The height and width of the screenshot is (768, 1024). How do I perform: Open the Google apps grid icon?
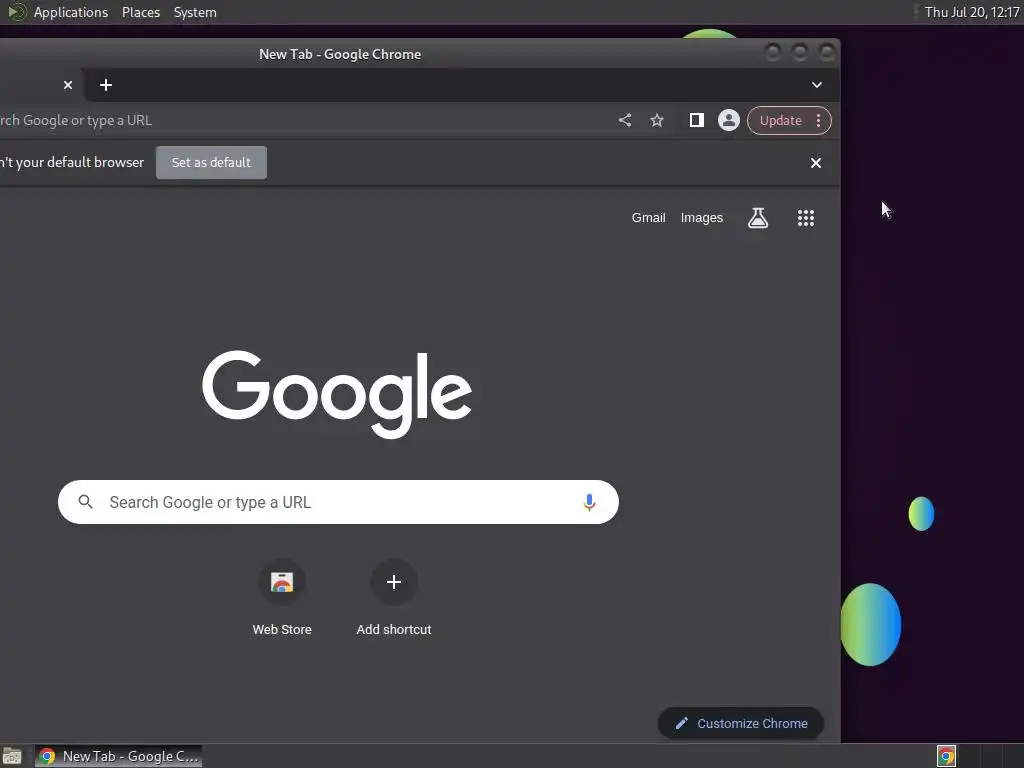tap(806, 218)
